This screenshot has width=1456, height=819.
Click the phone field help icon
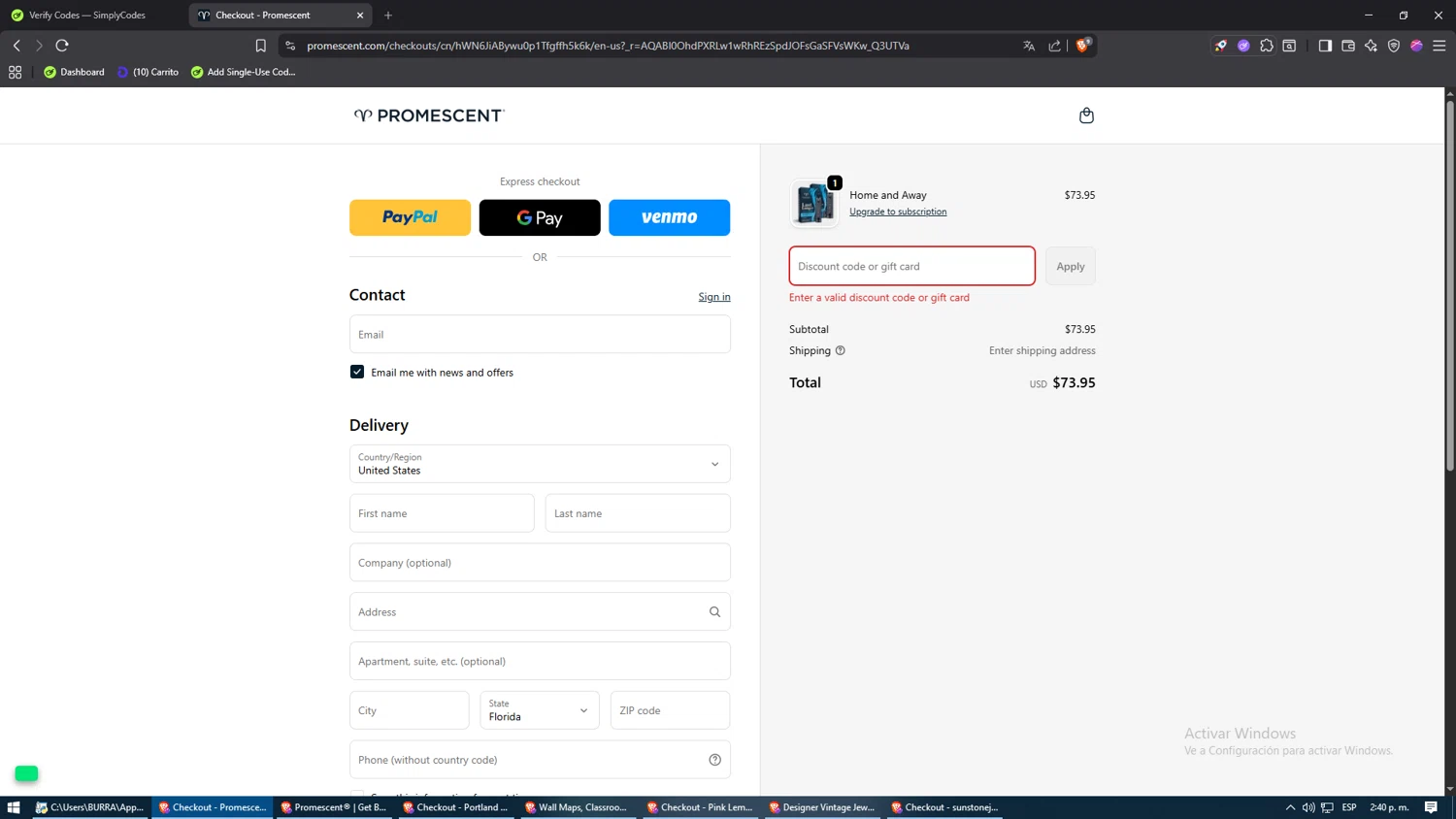(714, 760)
